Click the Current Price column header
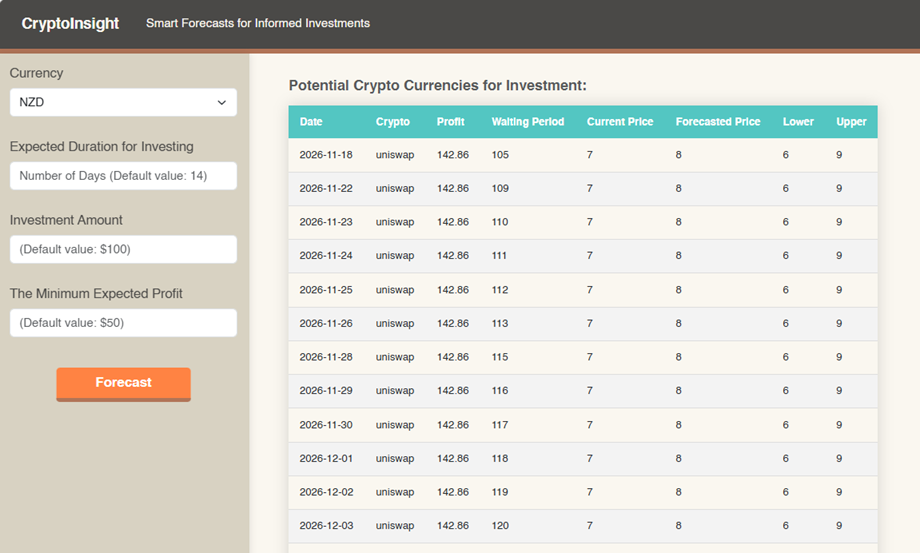920x553 pixels. 620,121
